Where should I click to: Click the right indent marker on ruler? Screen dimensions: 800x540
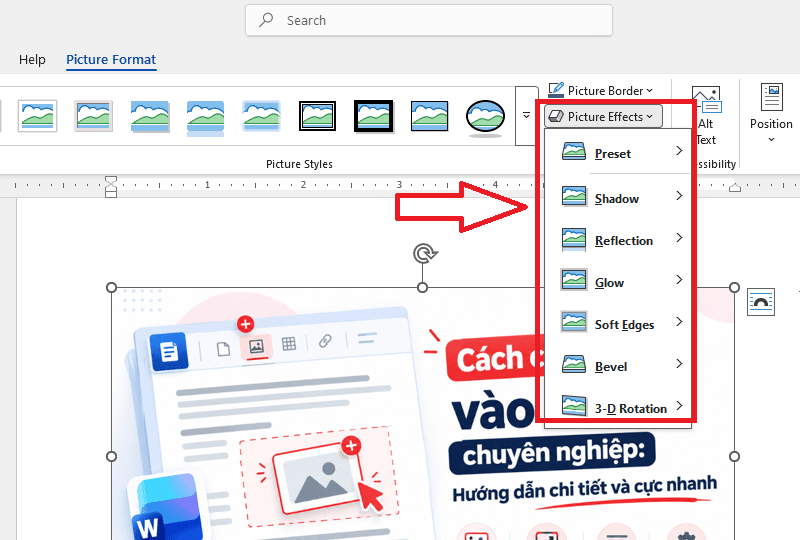point(735,188)
